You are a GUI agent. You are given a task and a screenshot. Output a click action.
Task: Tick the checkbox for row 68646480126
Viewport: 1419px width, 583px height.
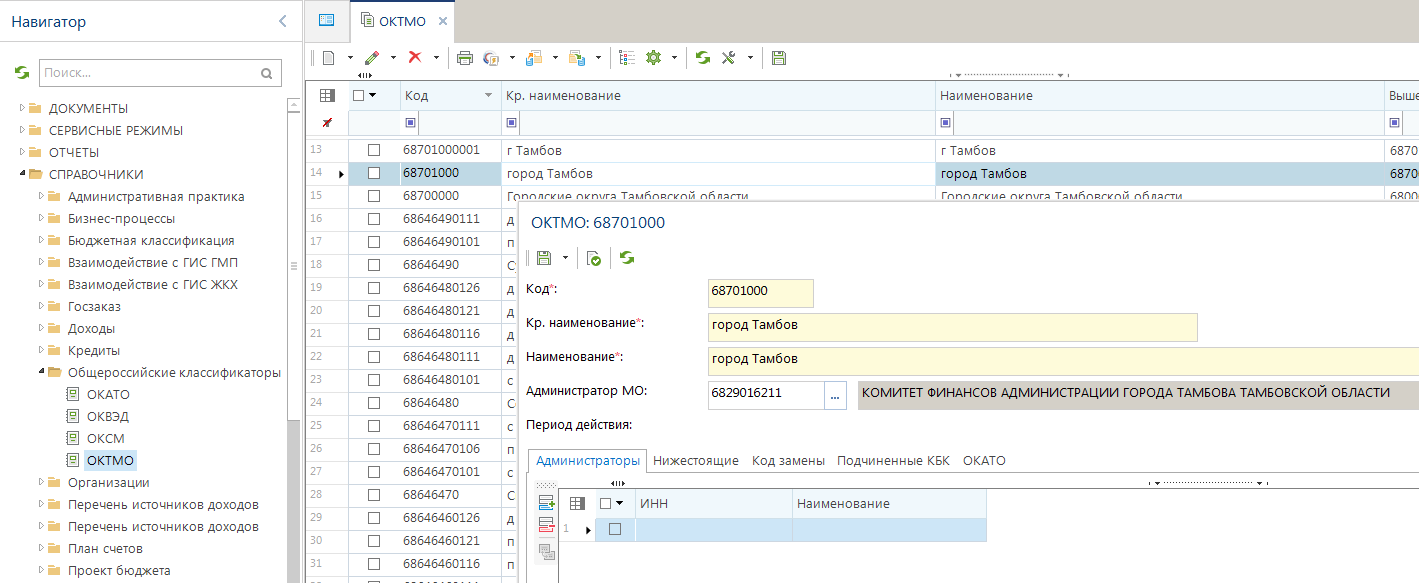pyautogui.click(x=374, y=288)
